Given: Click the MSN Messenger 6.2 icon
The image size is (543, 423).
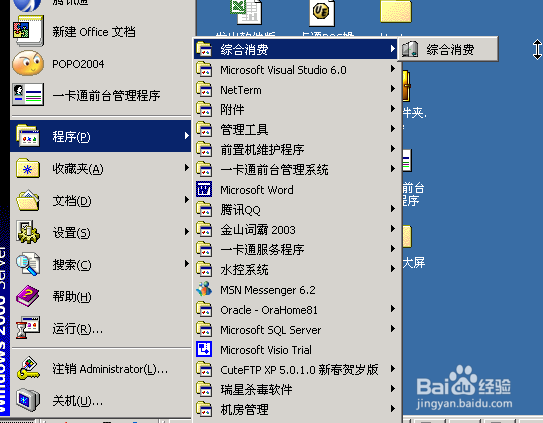Looking at the screenshot, I should pos(204,289).
